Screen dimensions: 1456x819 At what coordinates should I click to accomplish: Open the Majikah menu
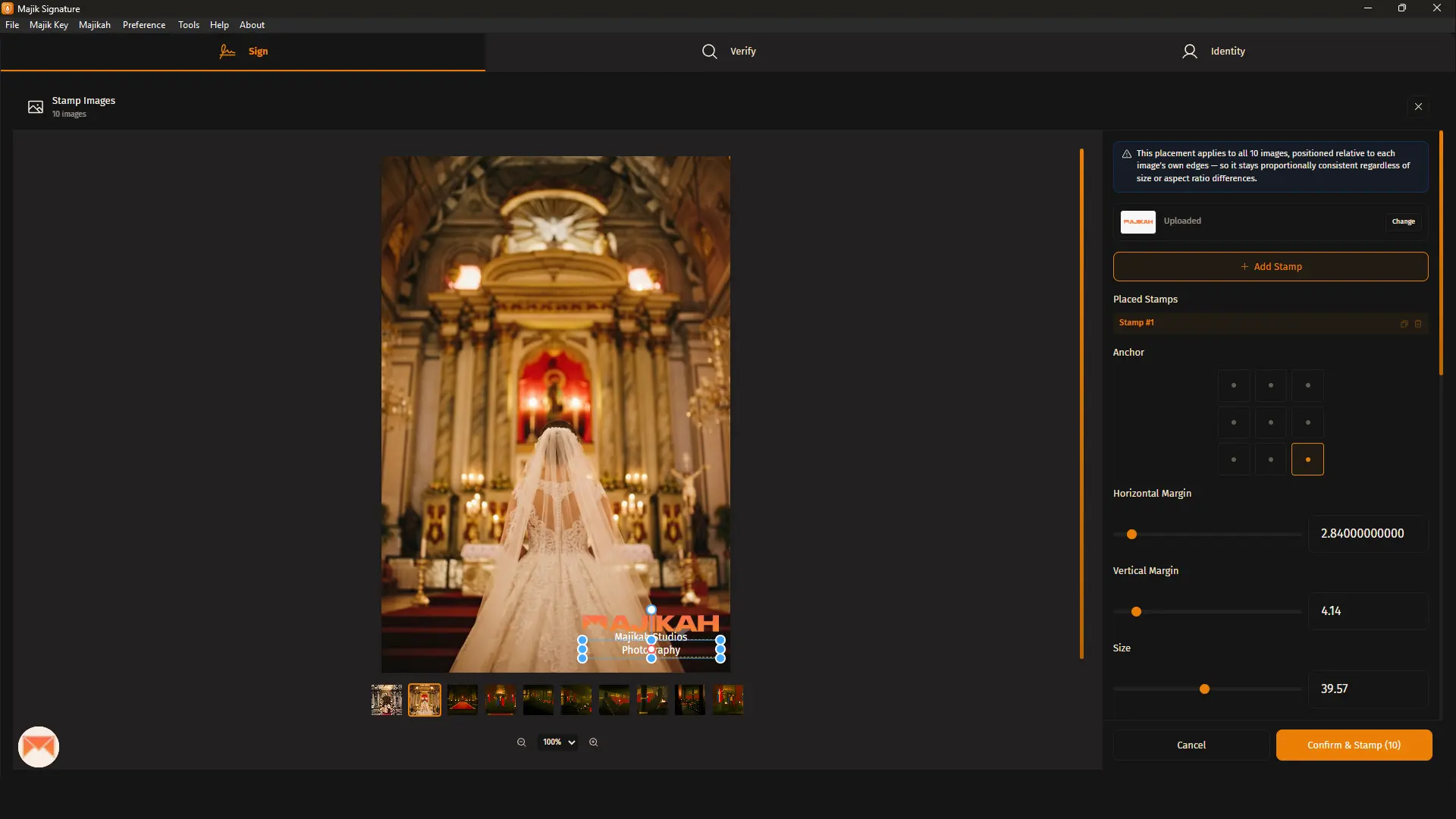tap(95, 25)
